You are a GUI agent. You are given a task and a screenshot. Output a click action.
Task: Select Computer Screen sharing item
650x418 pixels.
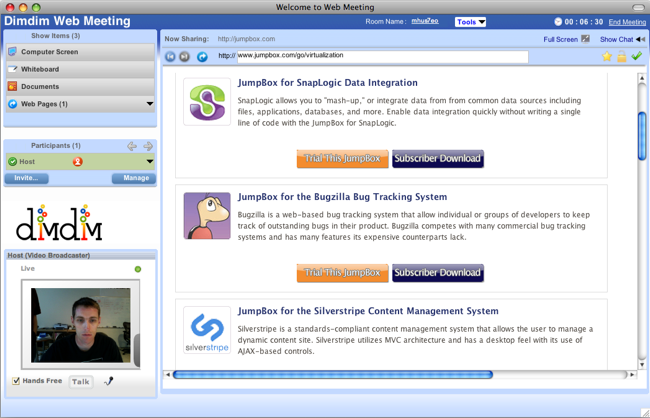point(80,52)
